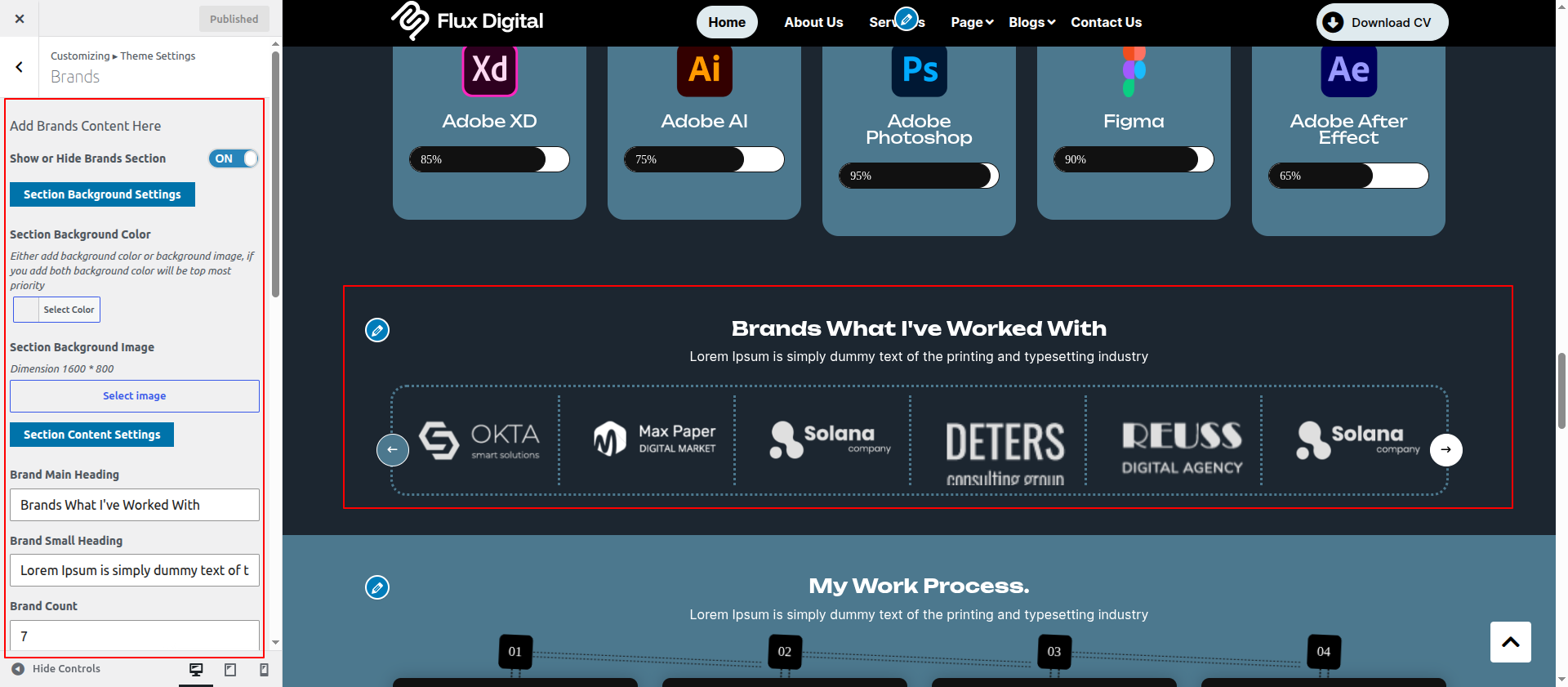The height and width of the screenshot is (687, 1568).
Task: Click the Adobe XD 85% progress bar
Action: (x=489, y=159)
